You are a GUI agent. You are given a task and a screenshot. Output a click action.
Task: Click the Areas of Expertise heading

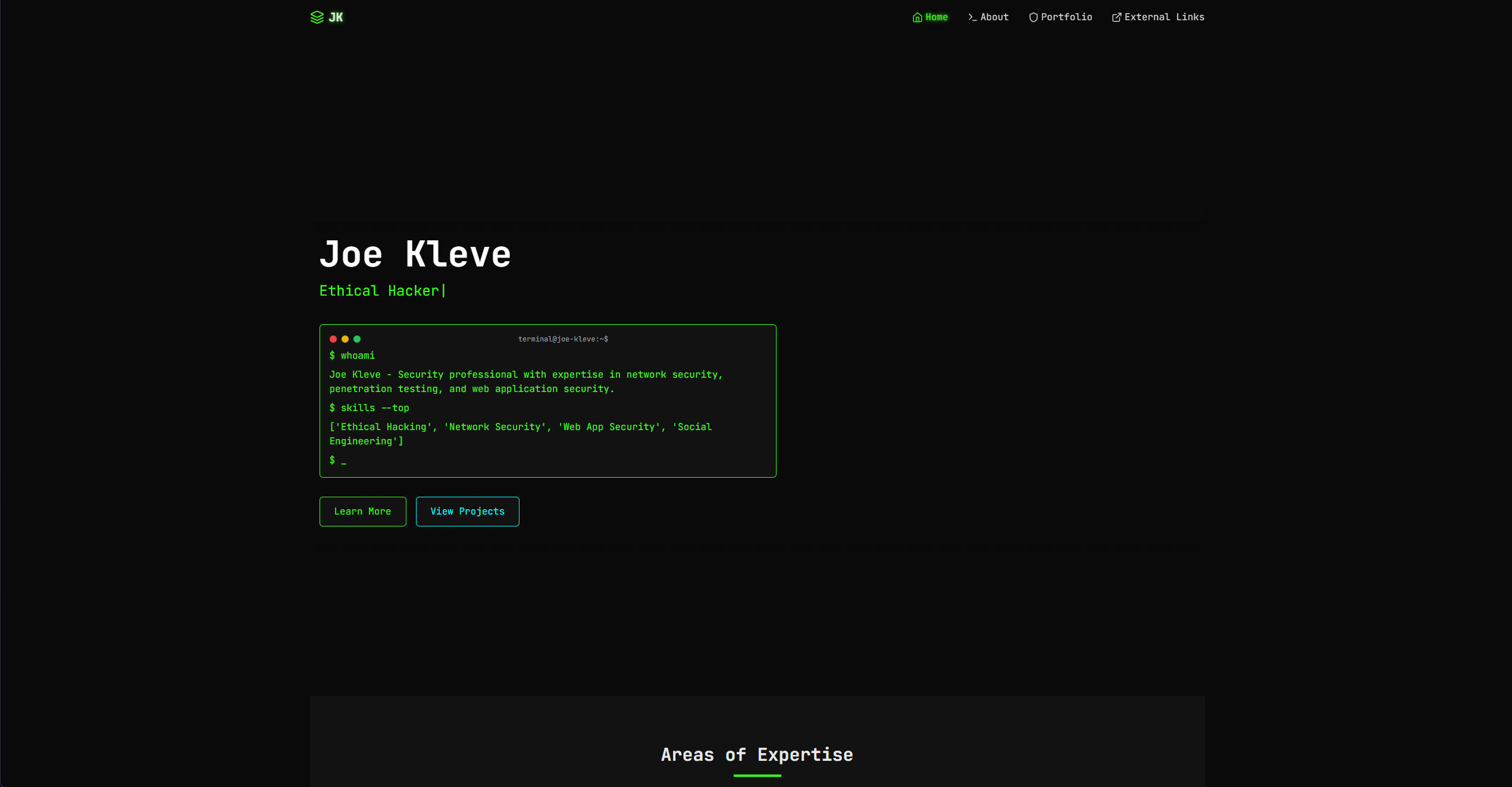coord(756,754)
